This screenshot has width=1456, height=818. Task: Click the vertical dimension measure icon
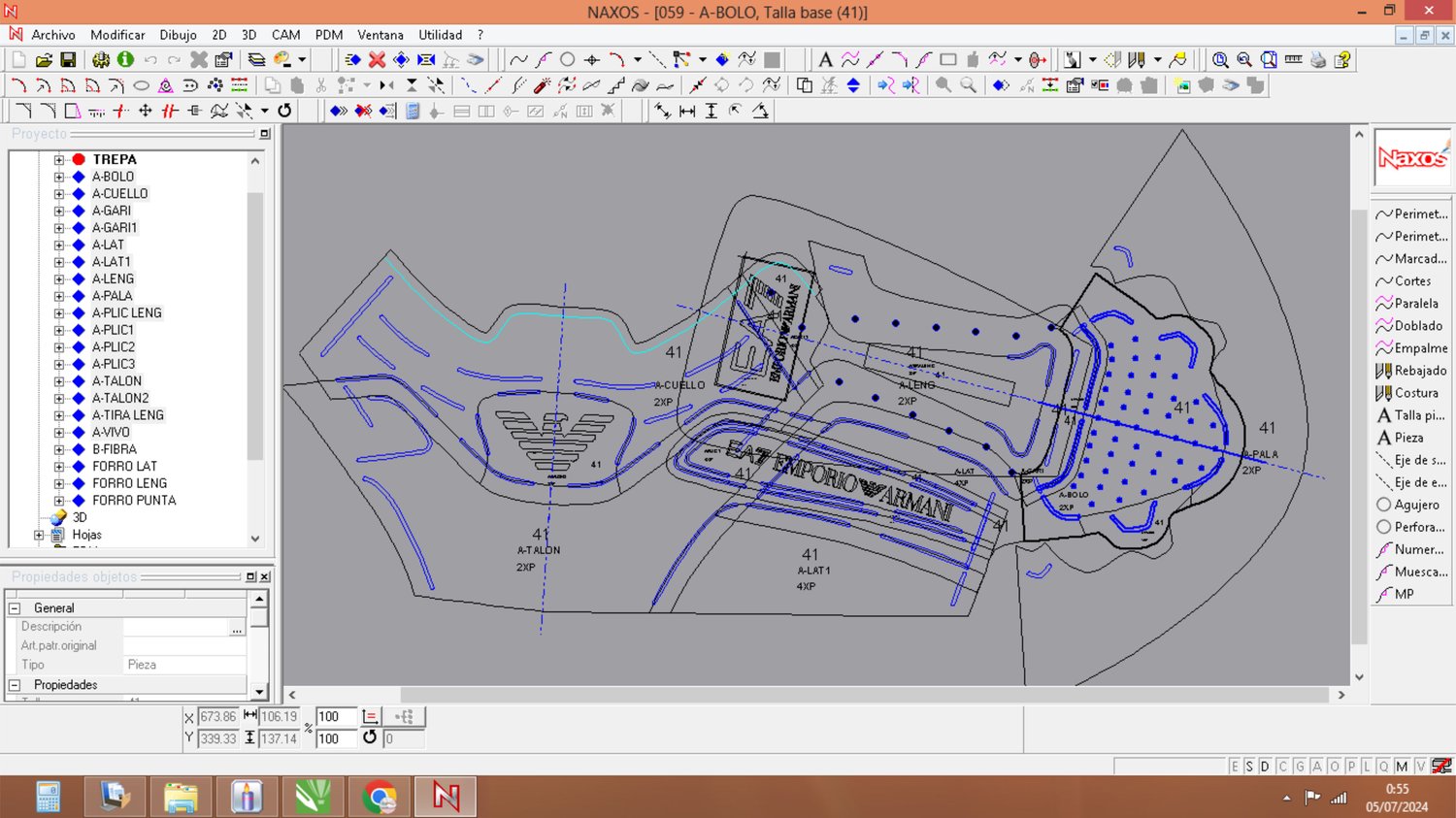pyautogui.click(x=711, y=111)
